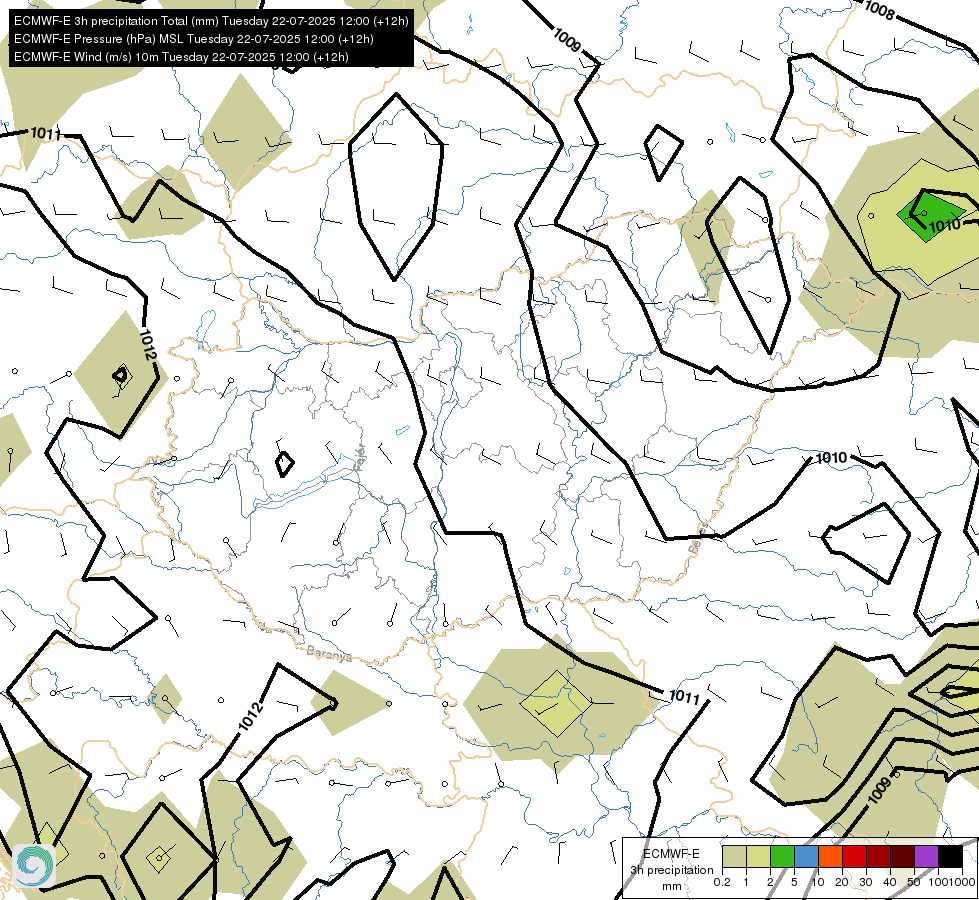Click the Wind (m/s) 10m header line

point(181,57)
